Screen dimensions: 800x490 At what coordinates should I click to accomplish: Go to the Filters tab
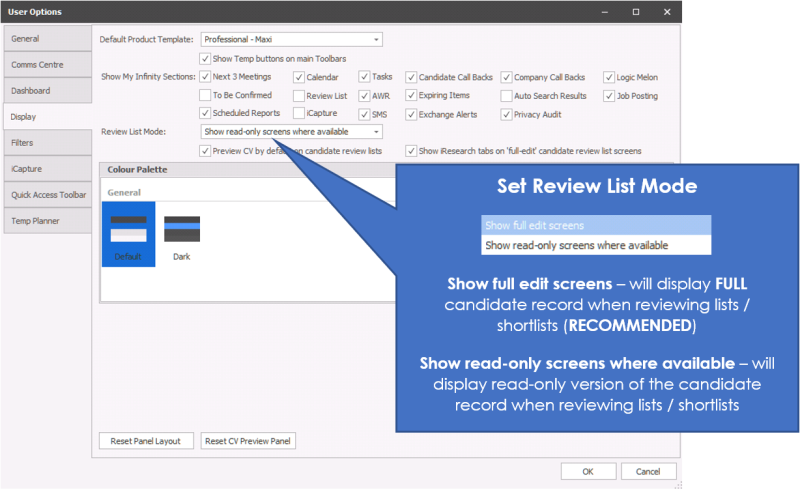click(x=46, y=143)
